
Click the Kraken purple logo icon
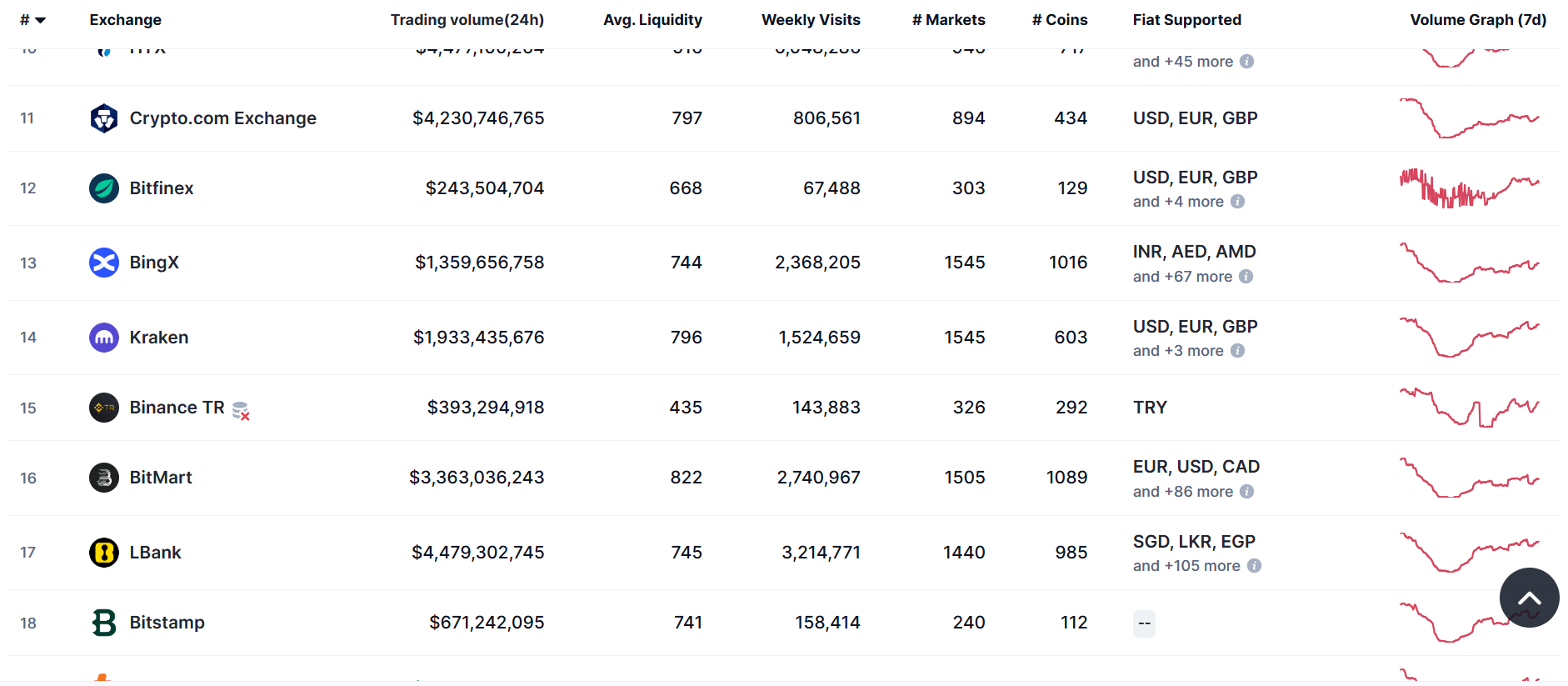pos(104,338)
